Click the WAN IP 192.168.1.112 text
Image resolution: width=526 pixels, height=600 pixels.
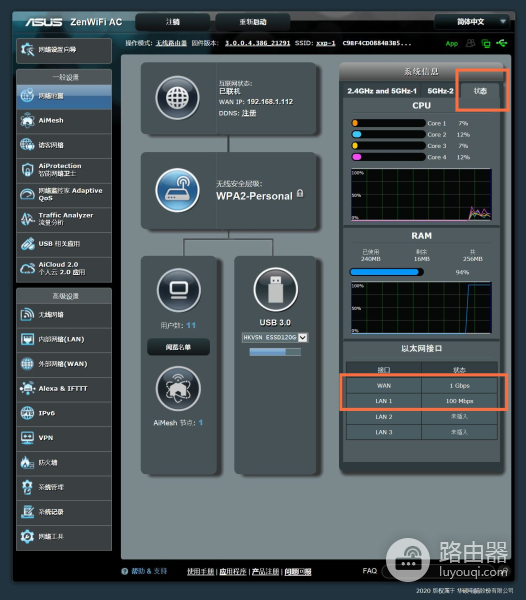click(270, 102)
